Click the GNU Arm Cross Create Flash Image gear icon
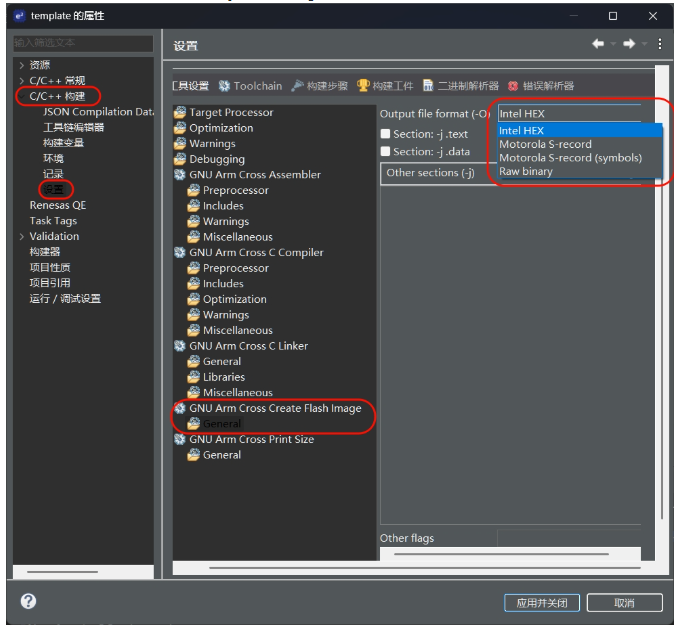 [180, 408]
